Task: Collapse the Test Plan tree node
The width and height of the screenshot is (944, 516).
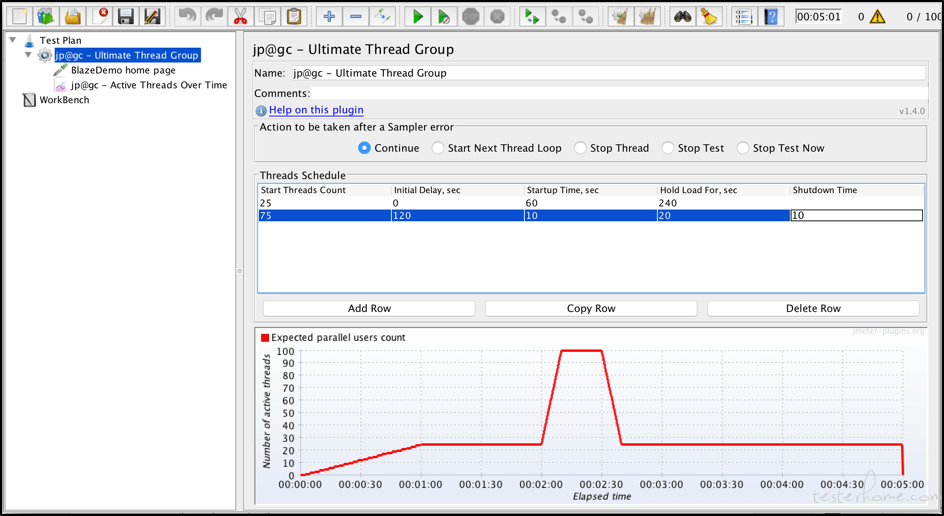Action: [x=13, y=41]
